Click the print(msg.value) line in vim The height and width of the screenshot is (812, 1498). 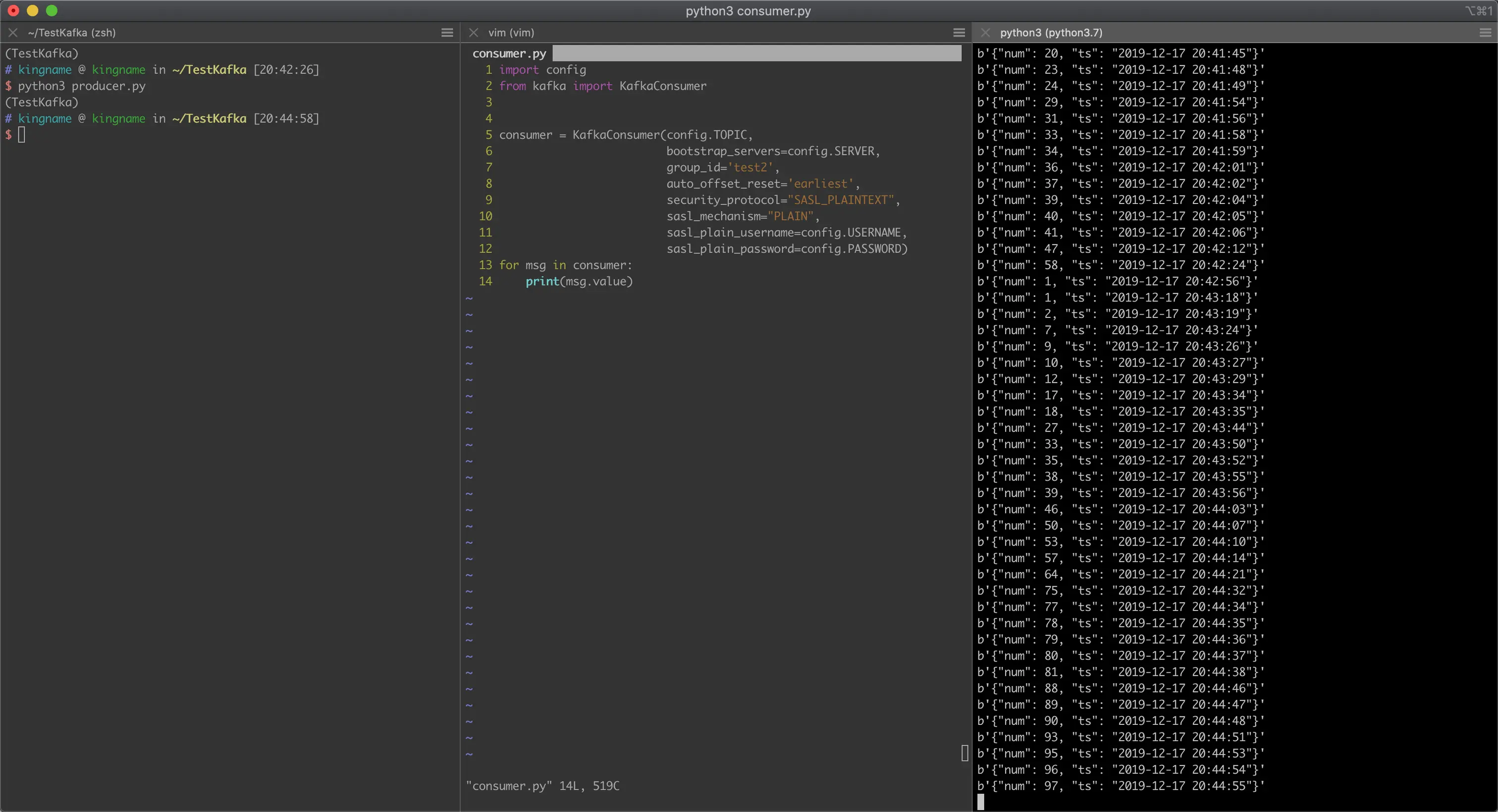click(x=579, y=281)
